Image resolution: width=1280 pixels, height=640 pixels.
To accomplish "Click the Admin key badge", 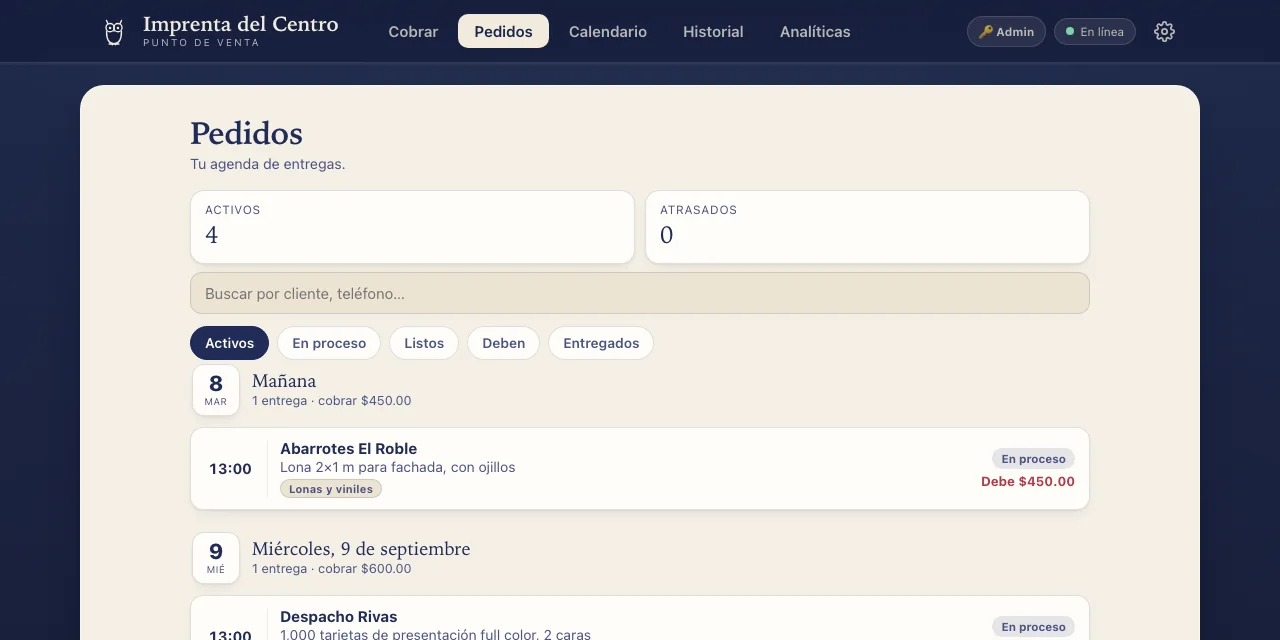I will (x=1006, y=32).
